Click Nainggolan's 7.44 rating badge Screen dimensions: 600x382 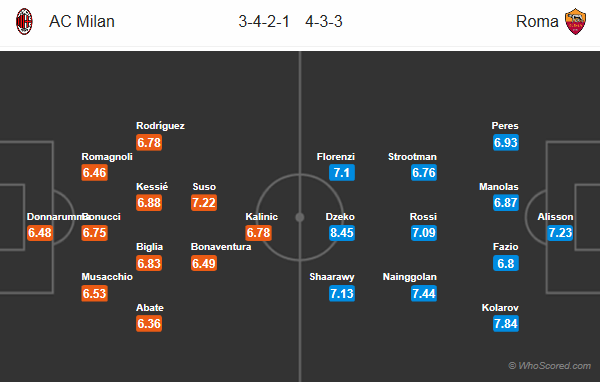pos(424,294)
